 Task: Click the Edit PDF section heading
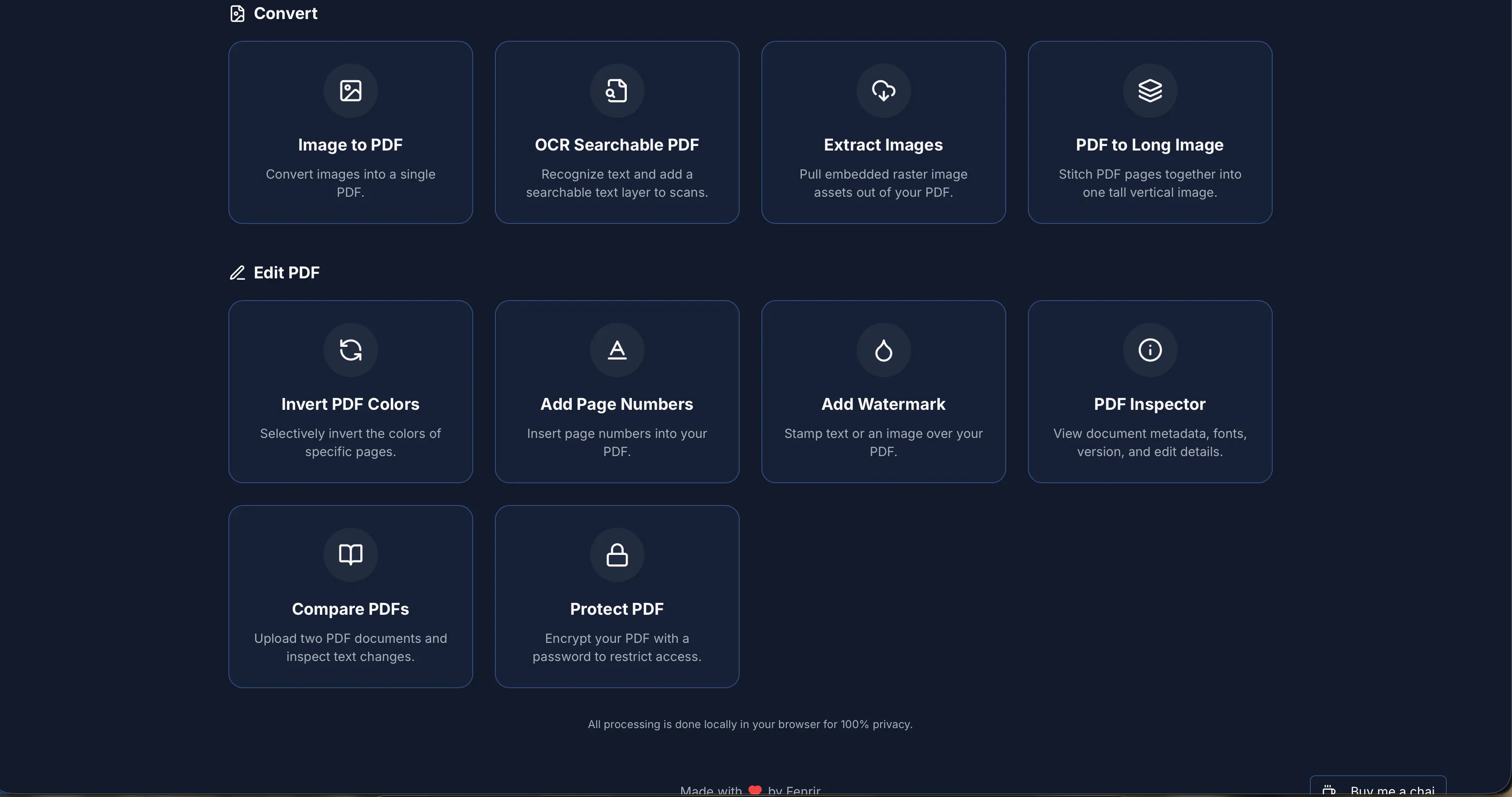(286, 272)
